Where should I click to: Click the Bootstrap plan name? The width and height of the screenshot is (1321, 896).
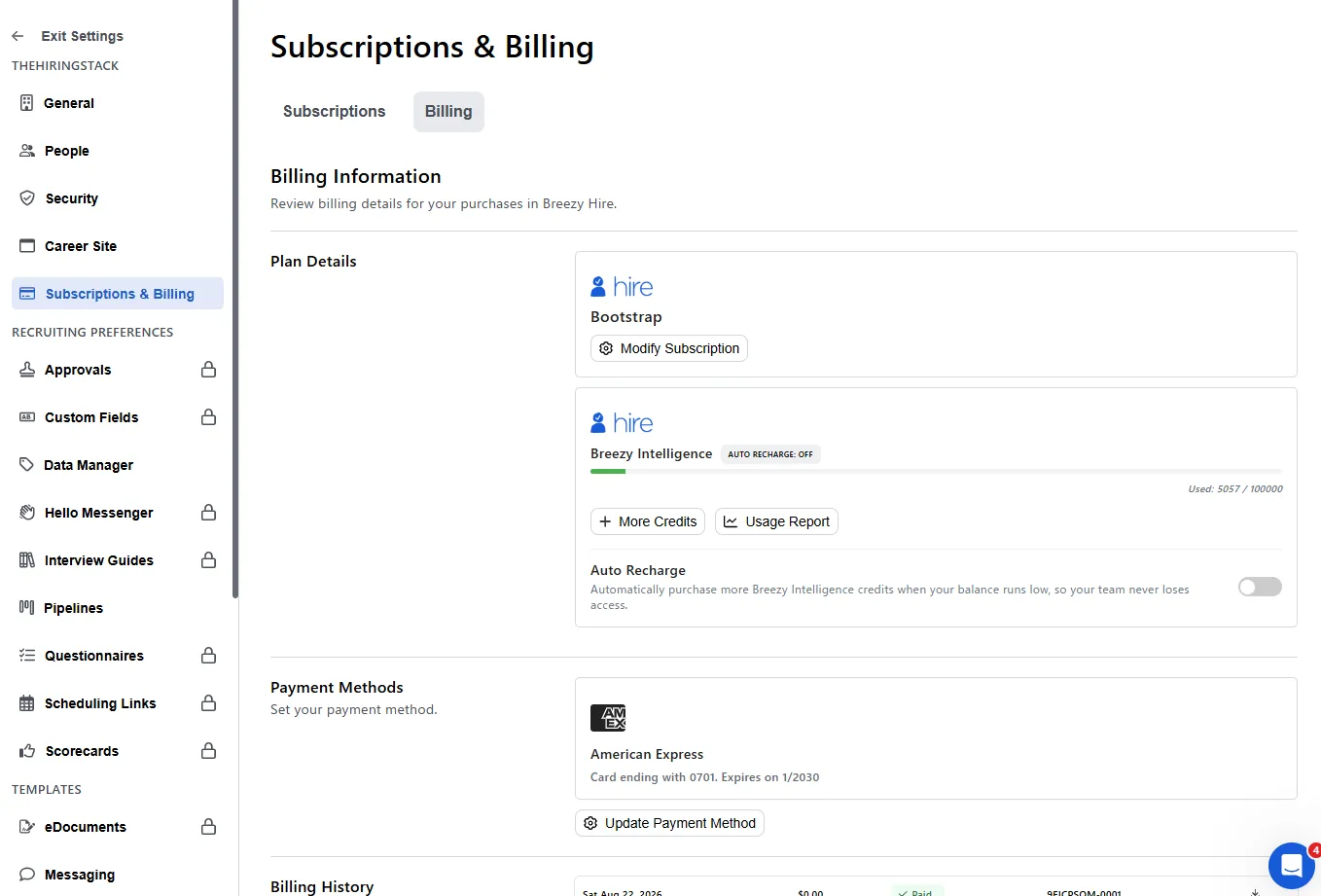point(625,317)
